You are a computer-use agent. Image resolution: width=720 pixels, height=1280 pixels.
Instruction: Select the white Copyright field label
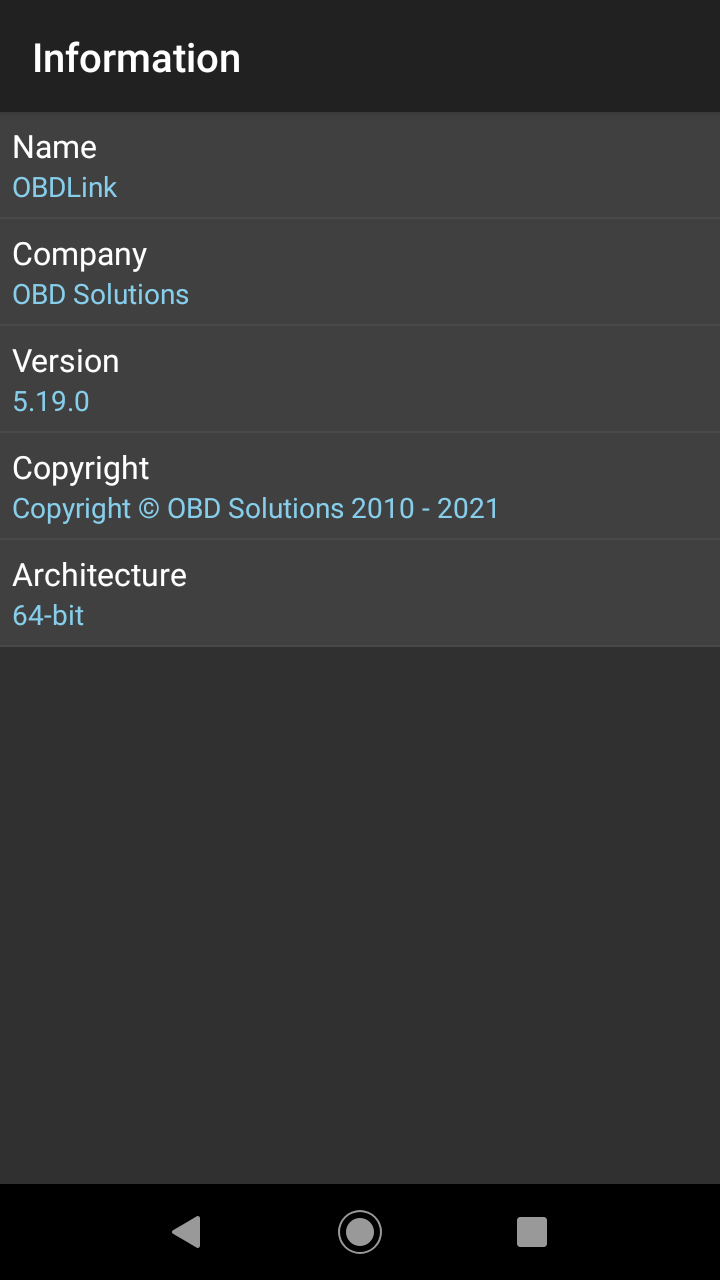[81, 468]
